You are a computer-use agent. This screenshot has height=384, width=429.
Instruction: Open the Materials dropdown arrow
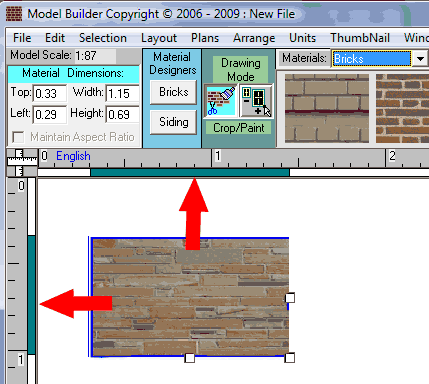pos(420,59)
